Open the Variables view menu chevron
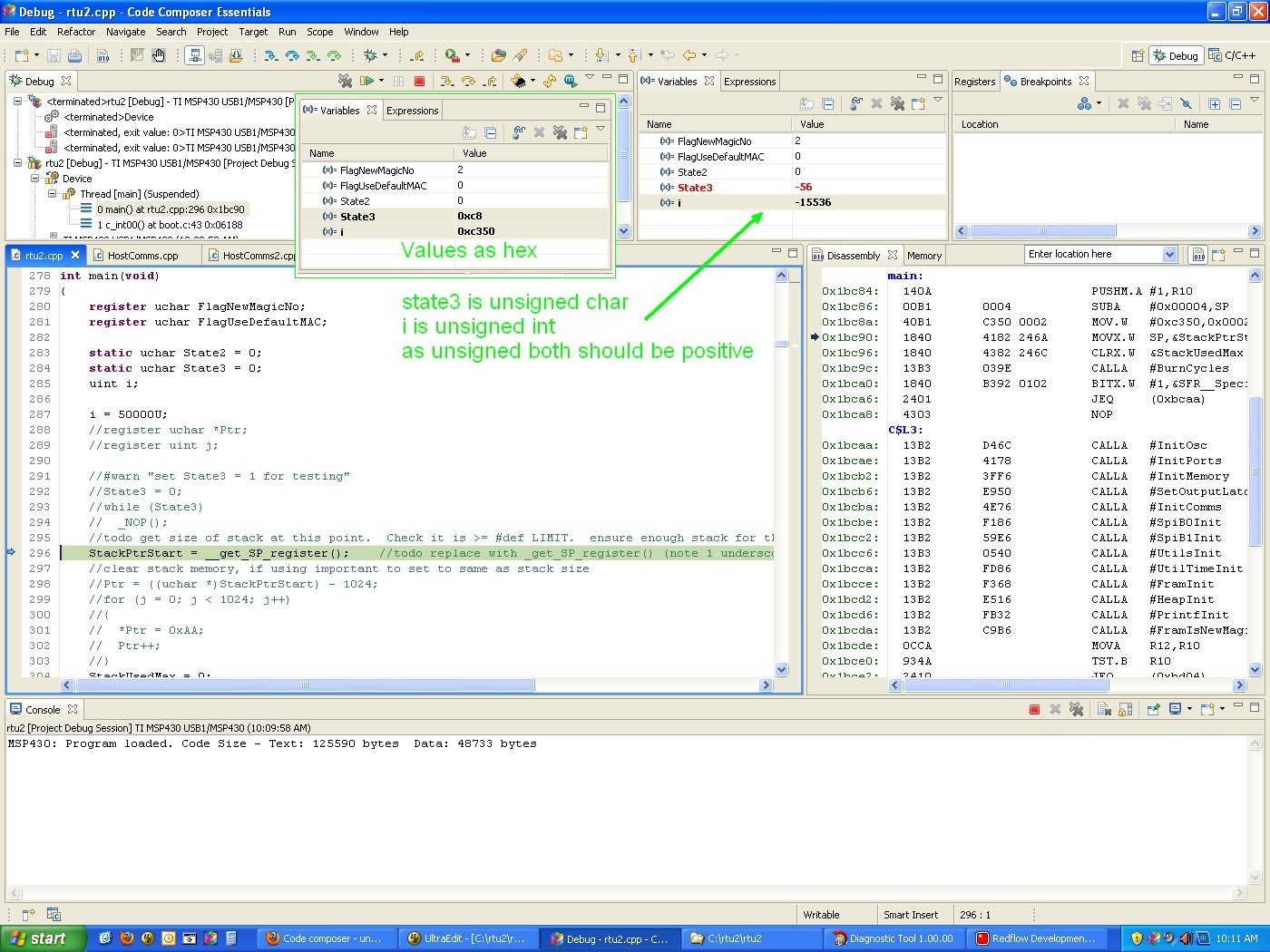 click(937, 102)
